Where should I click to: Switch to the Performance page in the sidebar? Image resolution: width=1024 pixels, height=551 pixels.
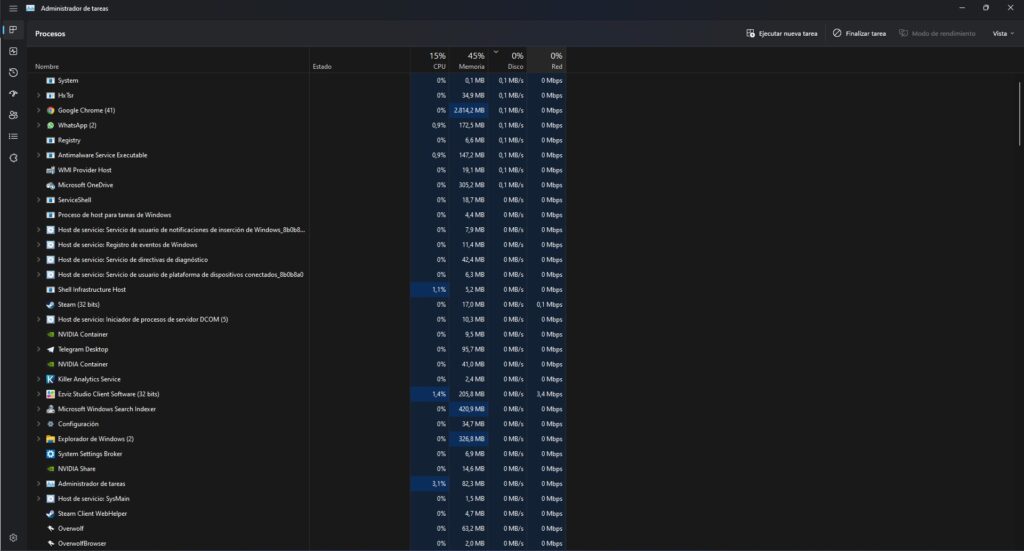coord(13,51)
